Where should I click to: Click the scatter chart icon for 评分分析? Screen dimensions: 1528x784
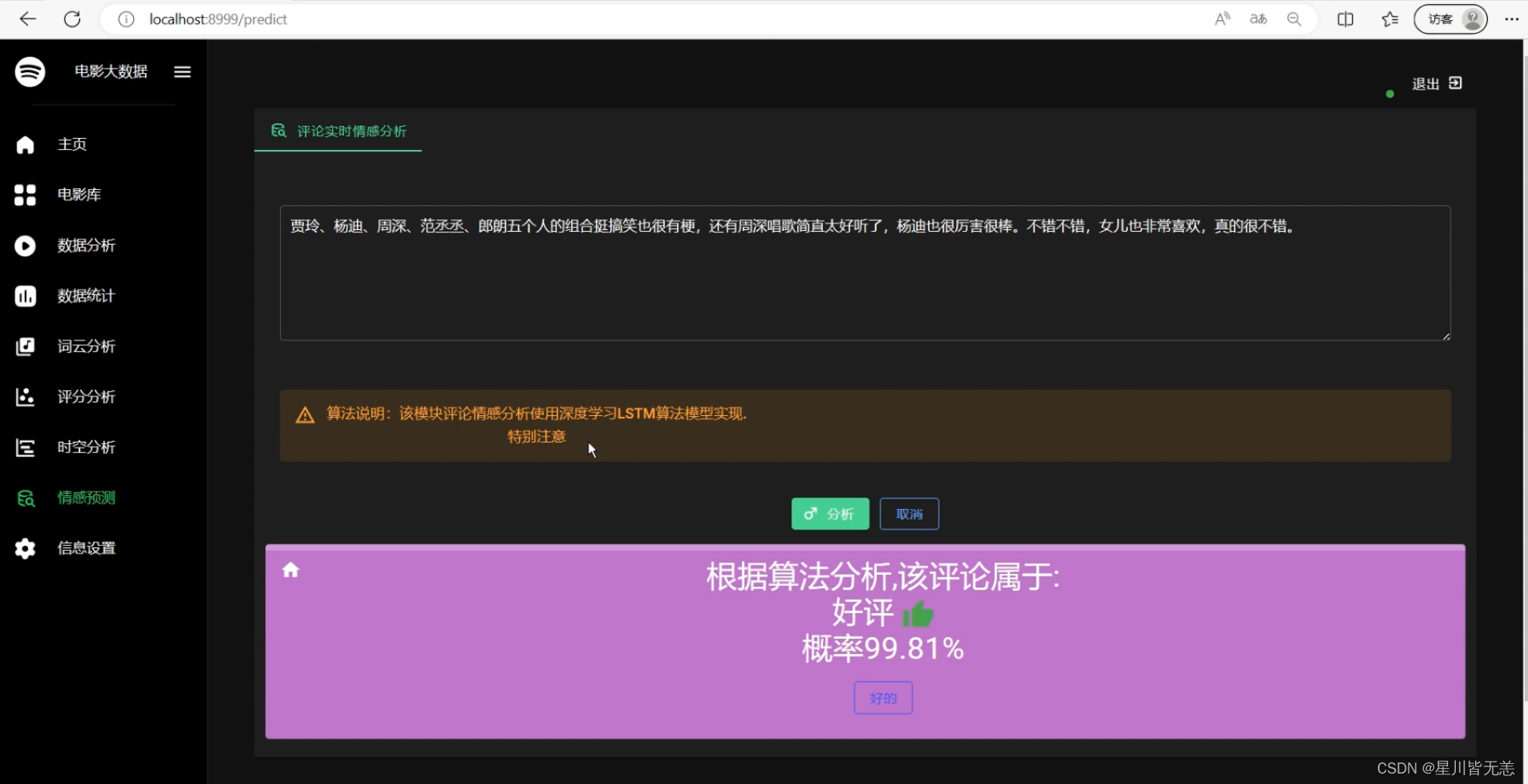(x=25, y=397)
